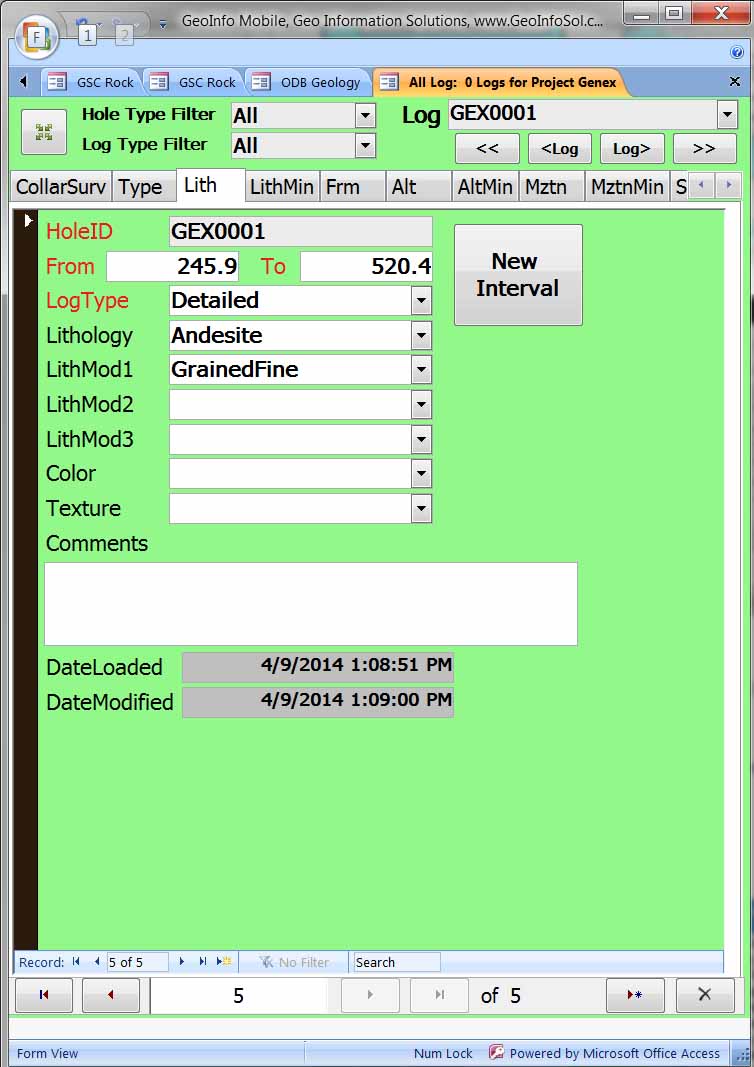754x1067 pixels.
Task: Expand the Log hole selector dropdown
Action: (x=727, y=115)
